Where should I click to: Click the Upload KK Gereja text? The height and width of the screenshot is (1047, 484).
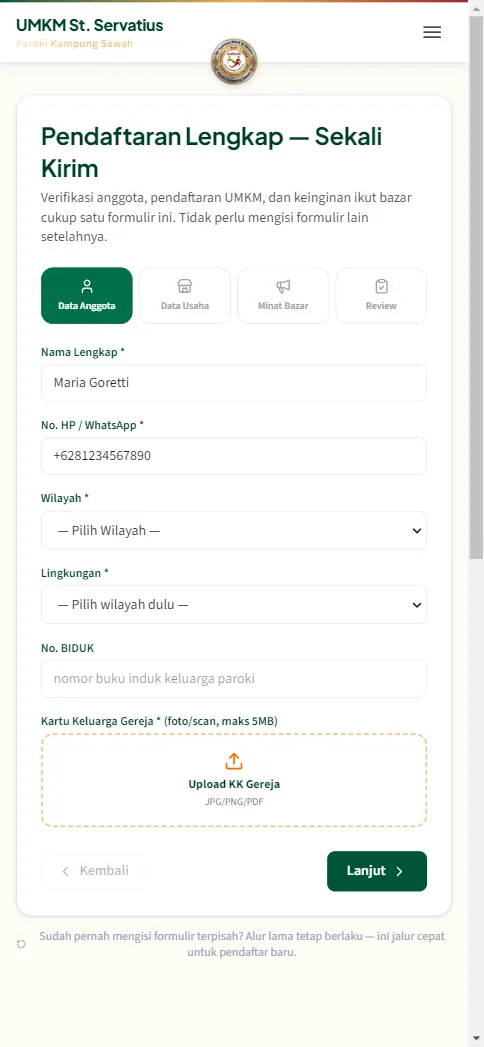(234, 784)
